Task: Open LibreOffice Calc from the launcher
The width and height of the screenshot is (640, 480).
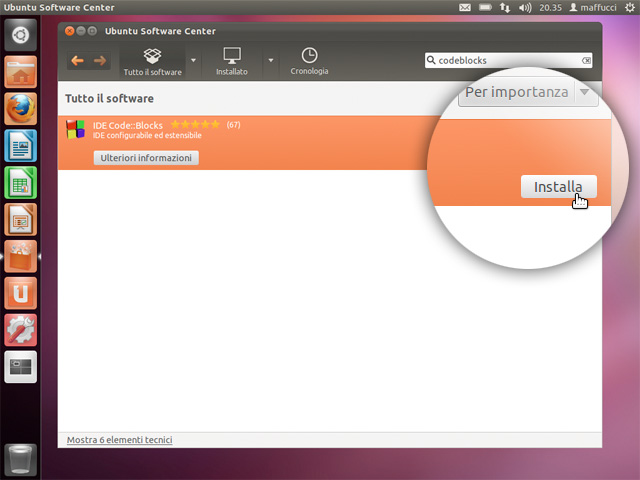Action: point(21,182)
